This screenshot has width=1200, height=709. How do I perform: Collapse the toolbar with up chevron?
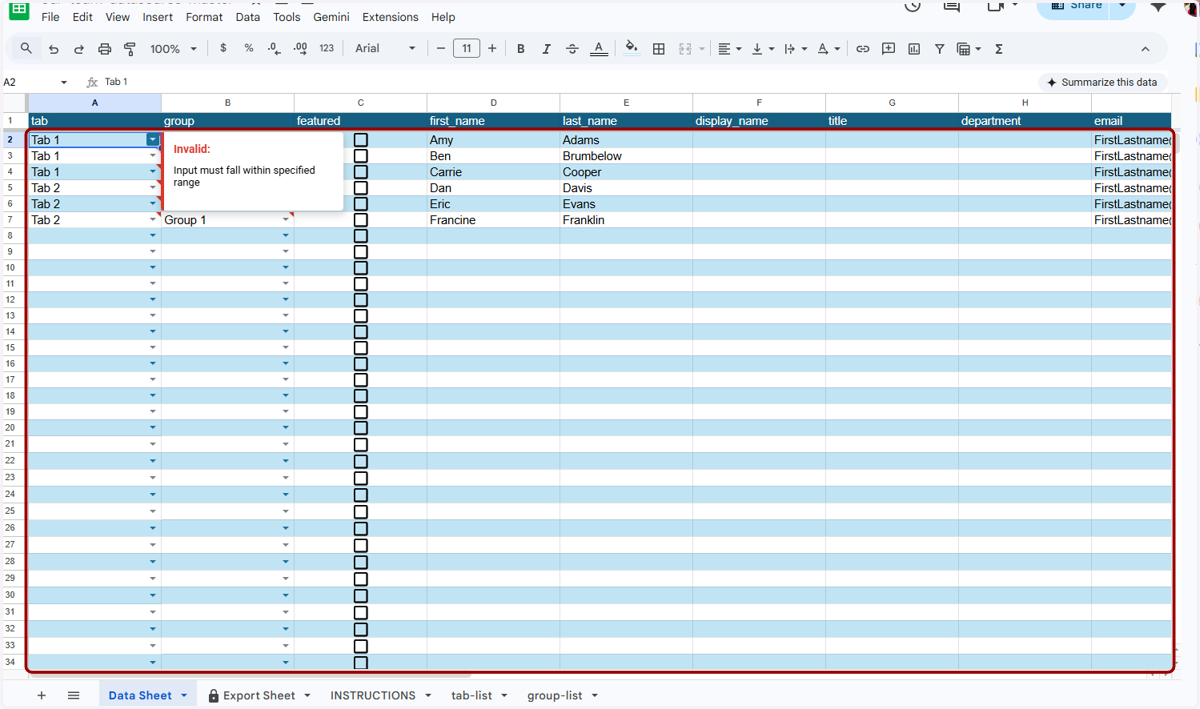pyautogui.click(x=1145, y=48)
